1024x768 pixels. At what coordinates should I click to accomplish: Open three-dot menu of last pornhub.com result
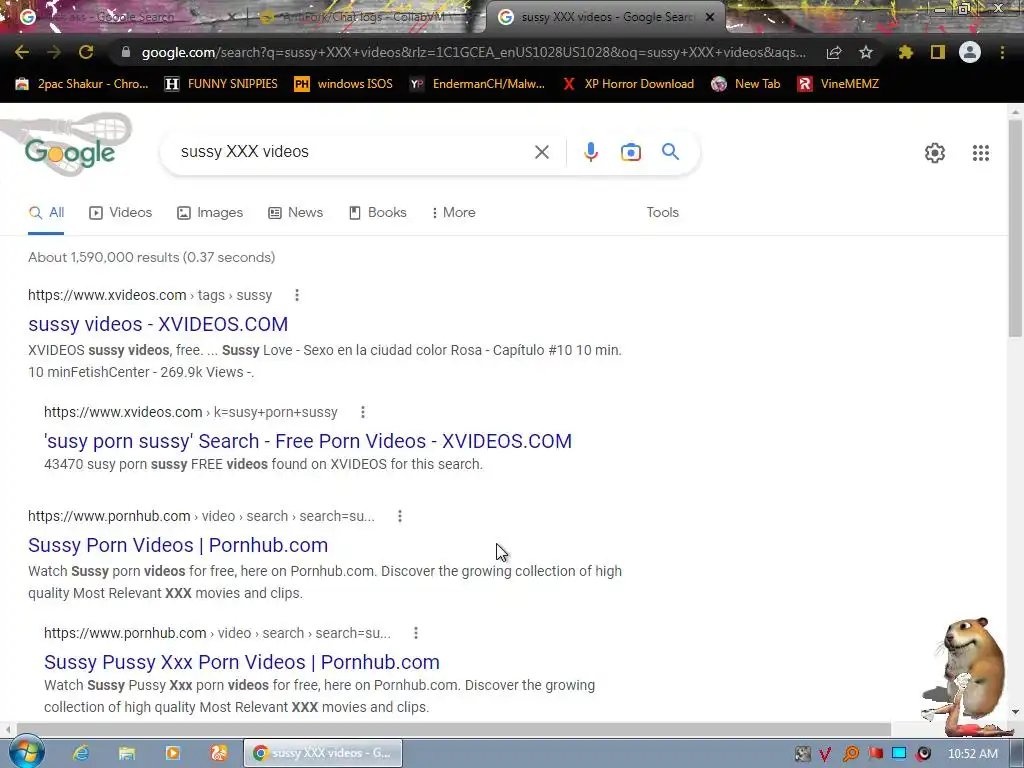(x=415, y=633)
